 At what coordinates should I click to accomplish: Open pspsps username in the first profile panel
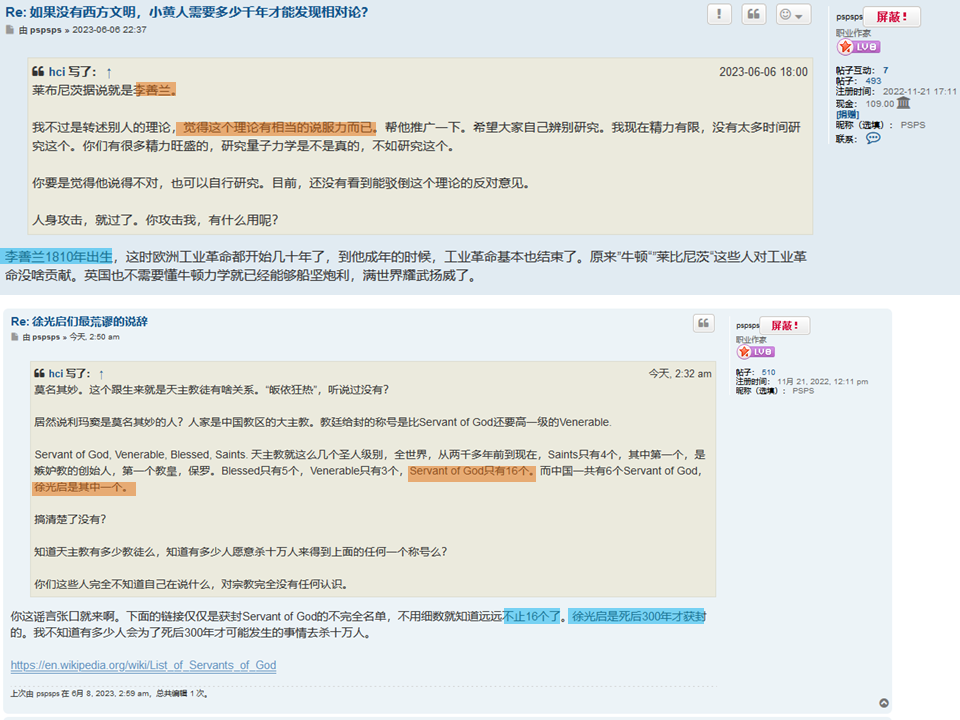pyautogui.click(x=849, y=17)
